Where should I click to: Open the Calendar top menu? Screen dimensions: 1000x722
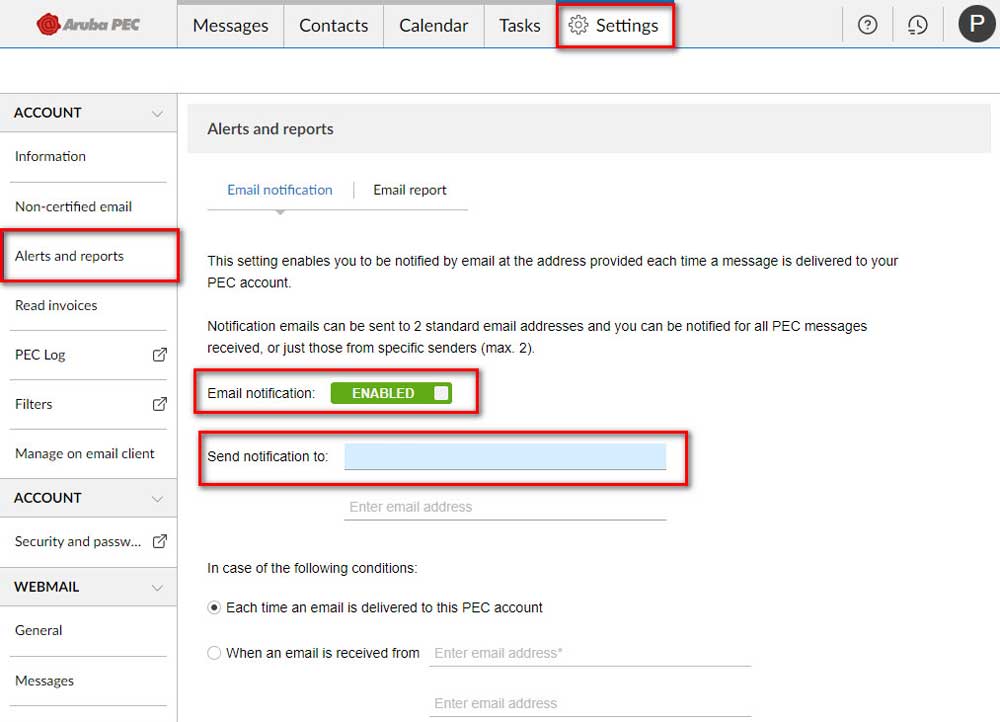pos(433,25)
